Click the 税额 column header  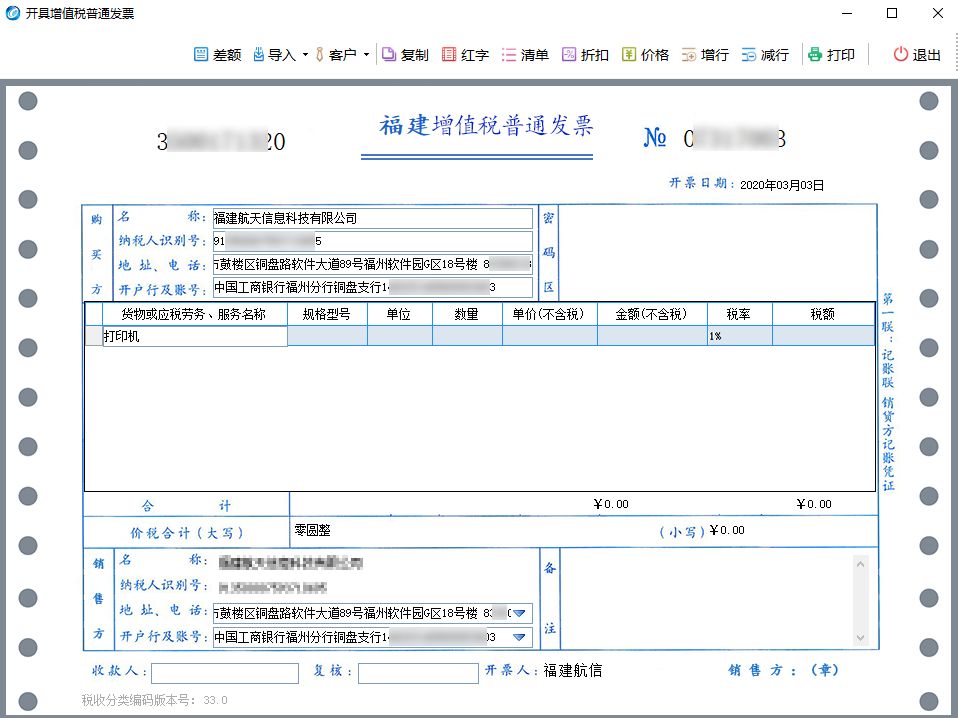coord(824,314)
